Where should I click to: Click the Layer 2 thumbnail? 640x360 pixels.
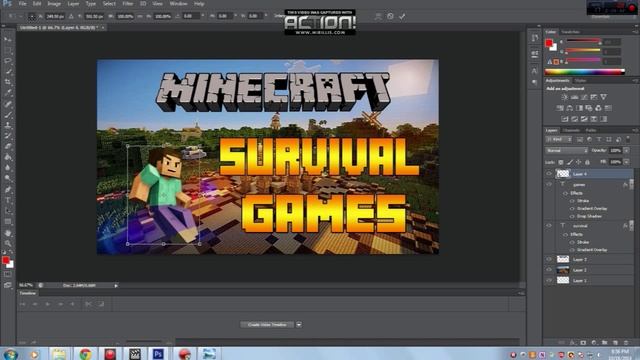pyautogui.click(x=563, y=270)
